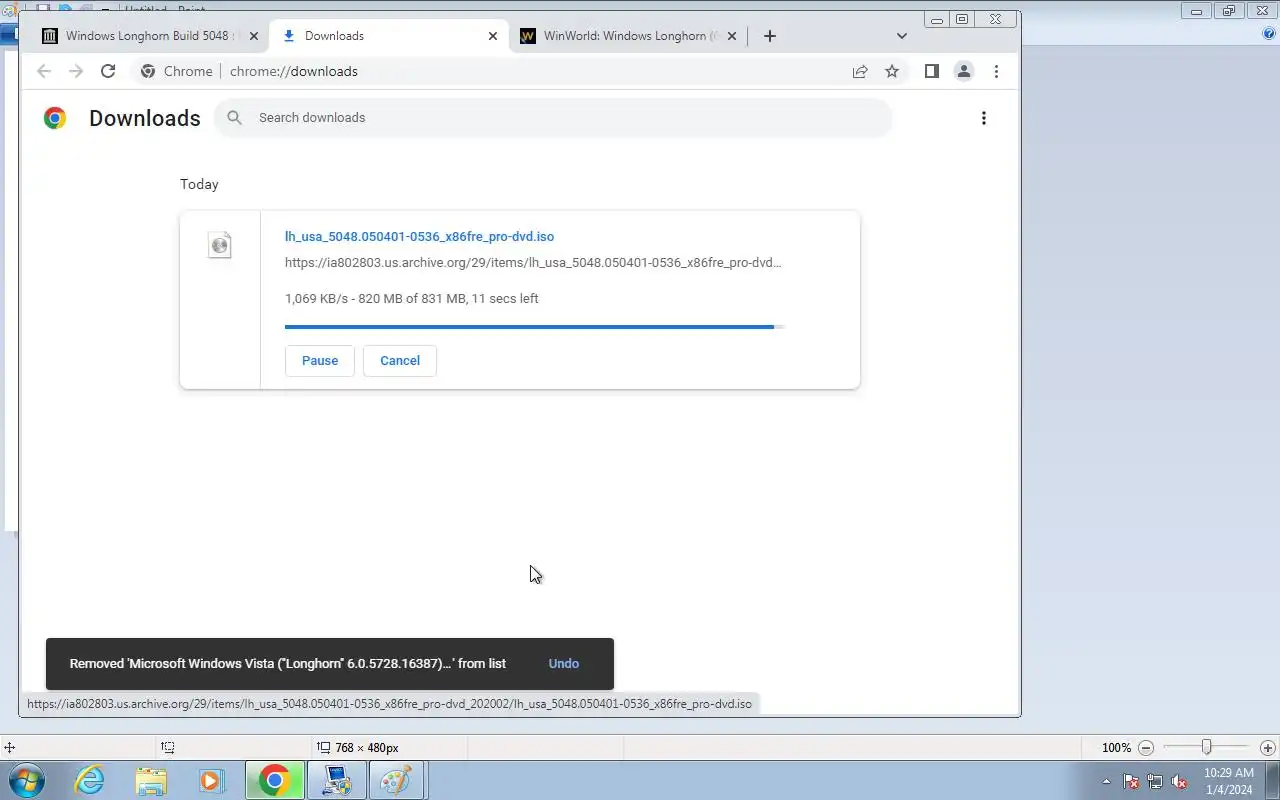Go back using Chrome's back arrow
Screen dimensions: 1280x800
43,71
